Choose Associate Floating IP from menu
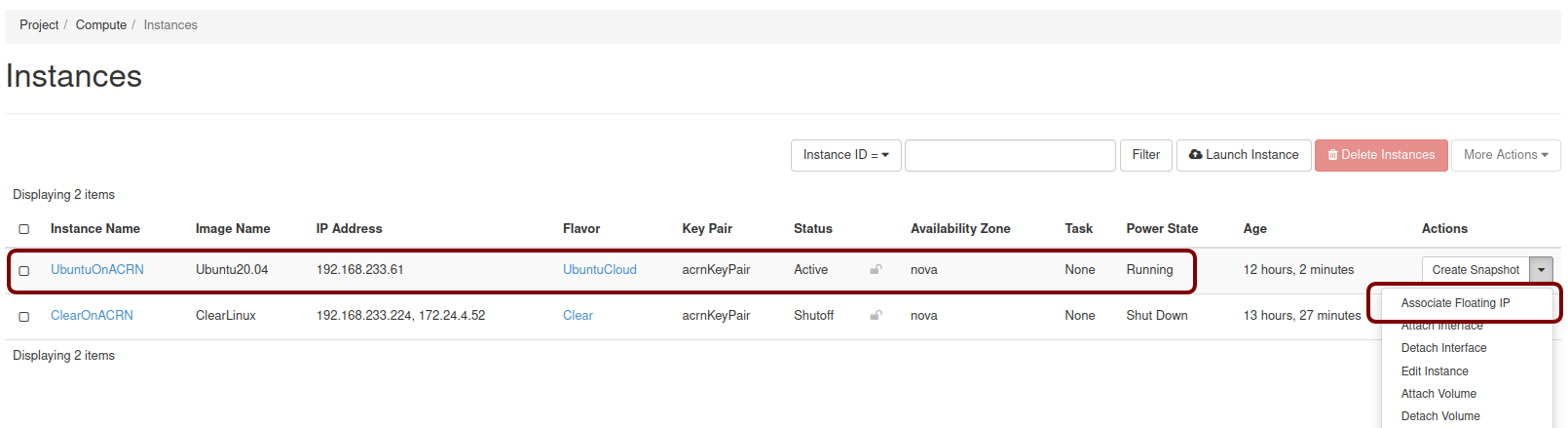Viewport: 1568px width, 428px height. (x=1455, y=303)
